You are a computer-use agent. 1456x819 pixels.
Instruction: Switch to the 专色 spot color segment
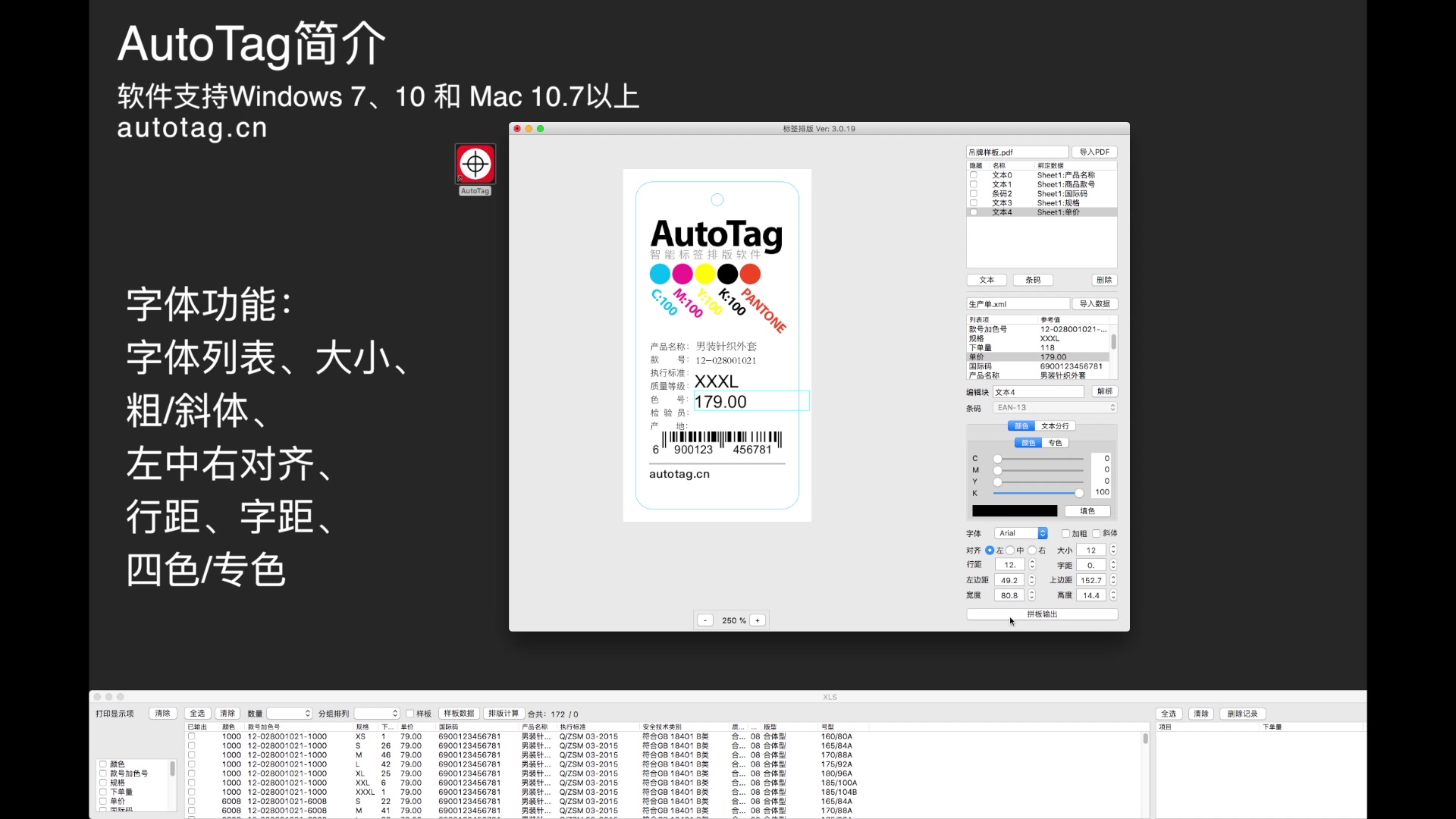pos(1055,443)
